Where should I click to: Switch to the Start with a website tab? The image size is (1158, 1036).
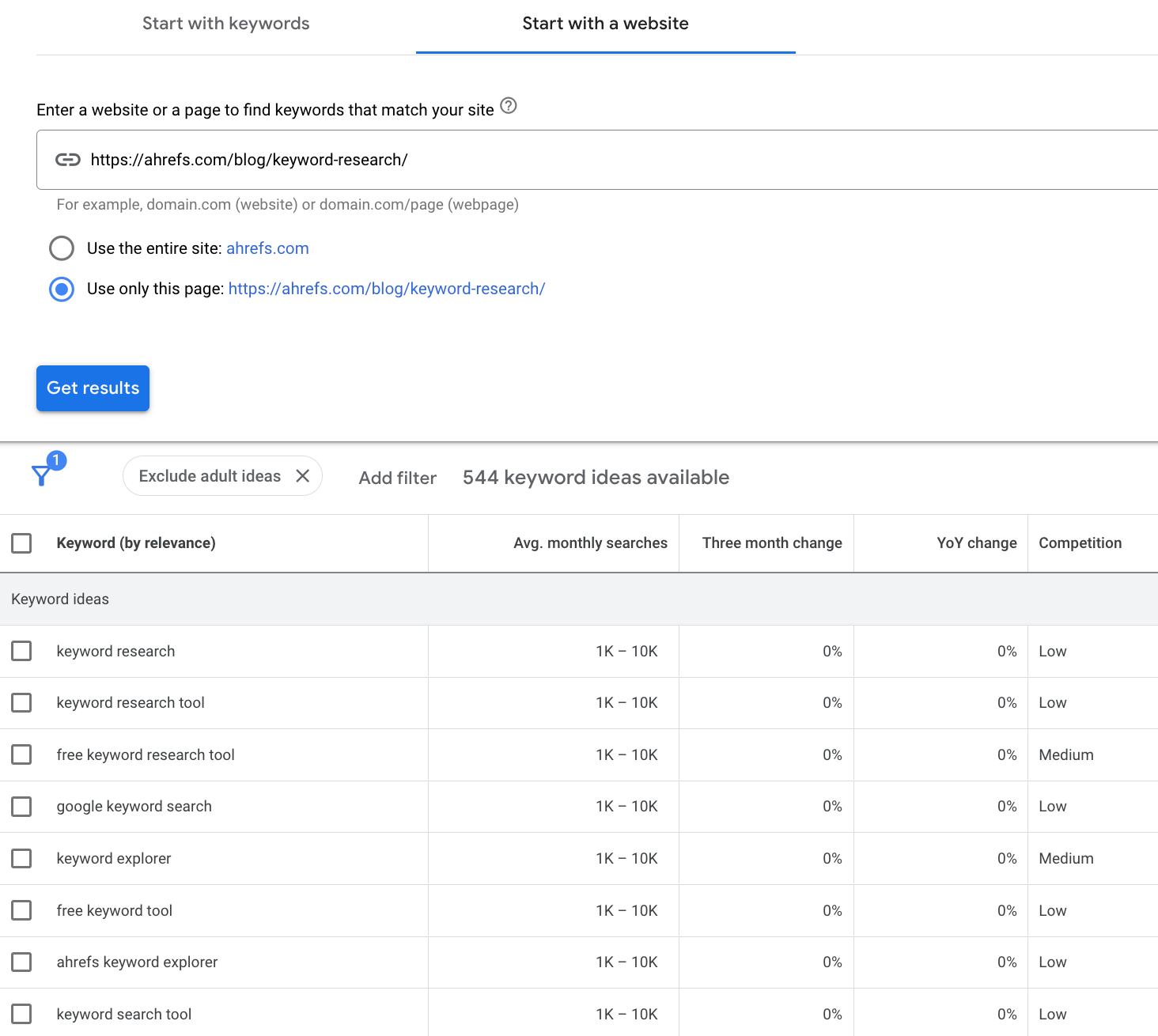(605, 24)
